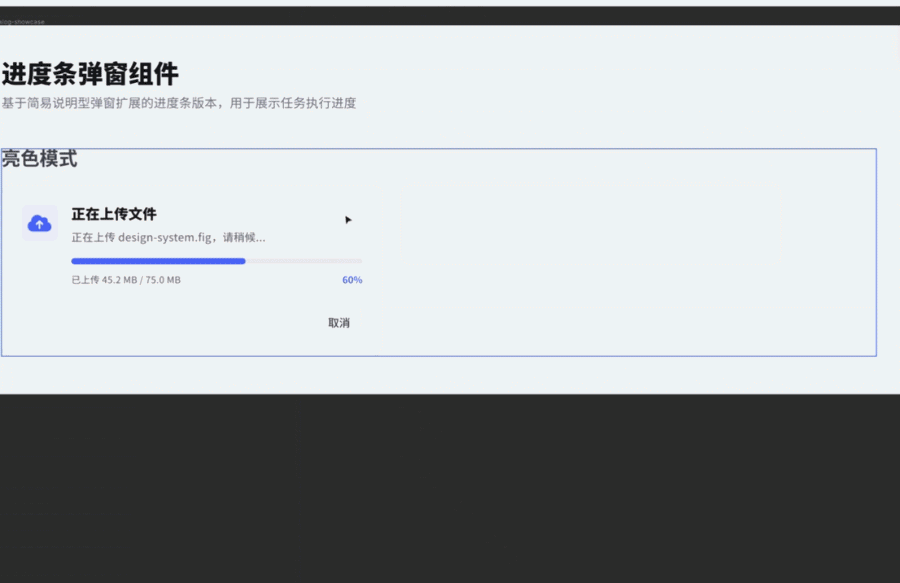900x583 pixels.
Task: Open the disclosure control beside the upload title
Action: pyautogui.click(x=349, y=219)
